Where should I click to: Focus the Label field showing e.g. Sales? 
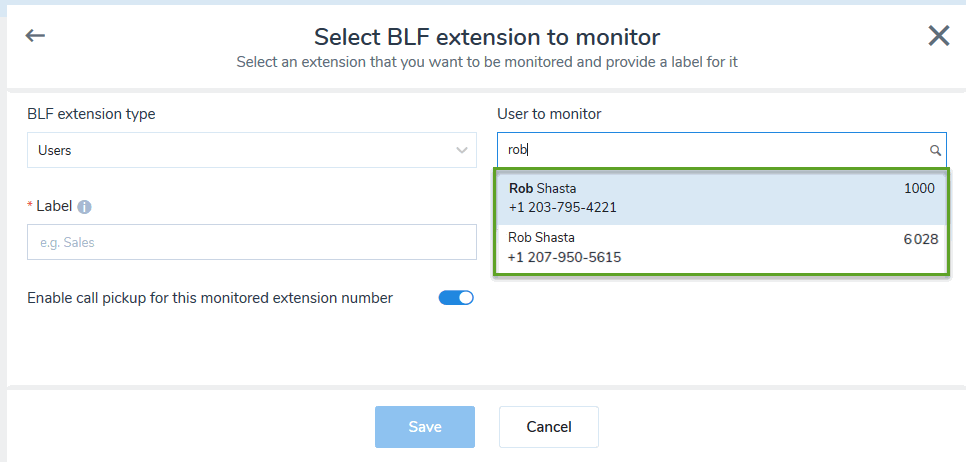point(252,242)
